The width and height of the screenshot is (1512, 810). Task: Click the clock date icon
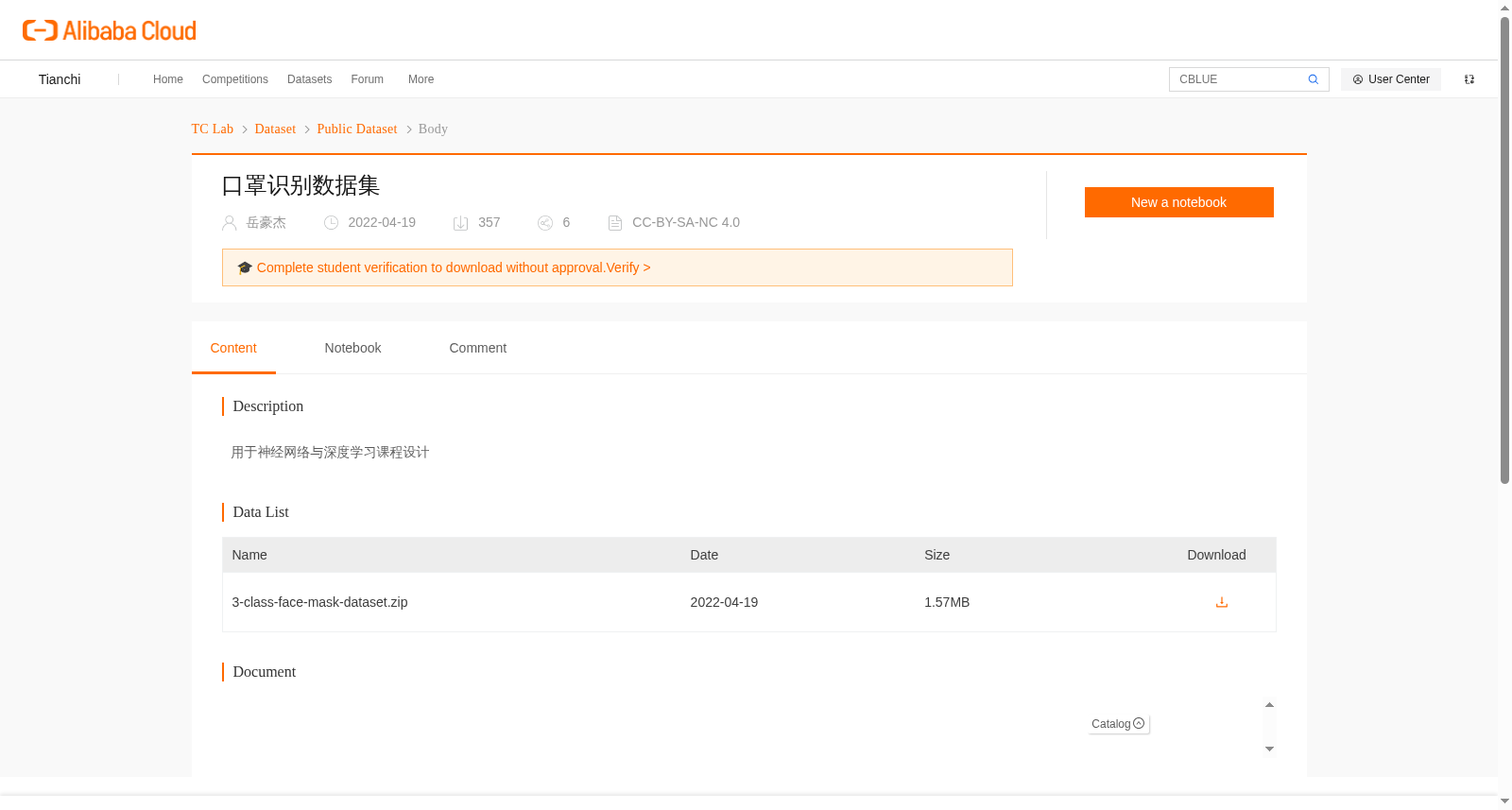(x=331, y=223)
